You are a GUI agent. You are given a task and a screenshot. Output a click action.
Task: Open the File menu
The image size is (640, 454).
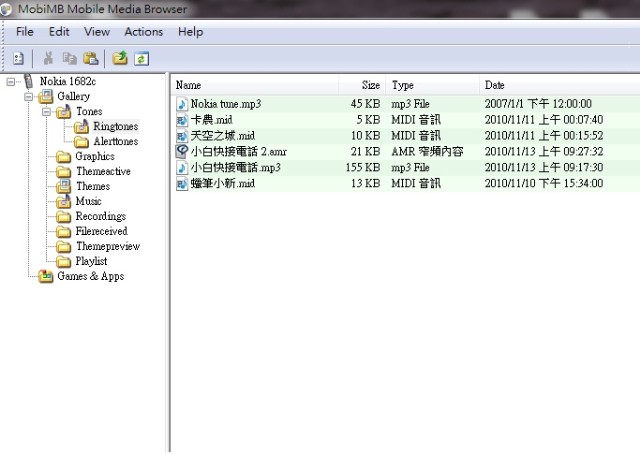click(25, 31)
